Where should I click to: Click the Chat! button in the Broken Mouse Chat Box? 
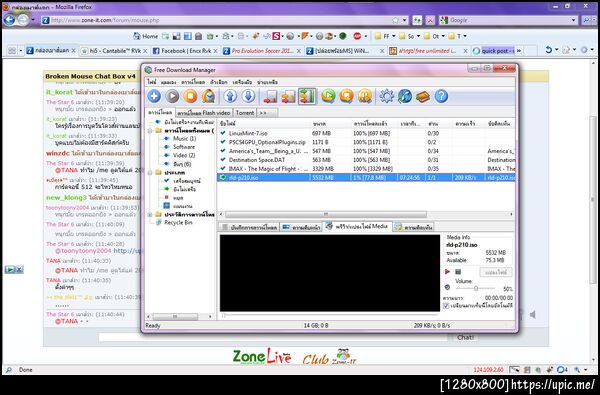(465, 337)
